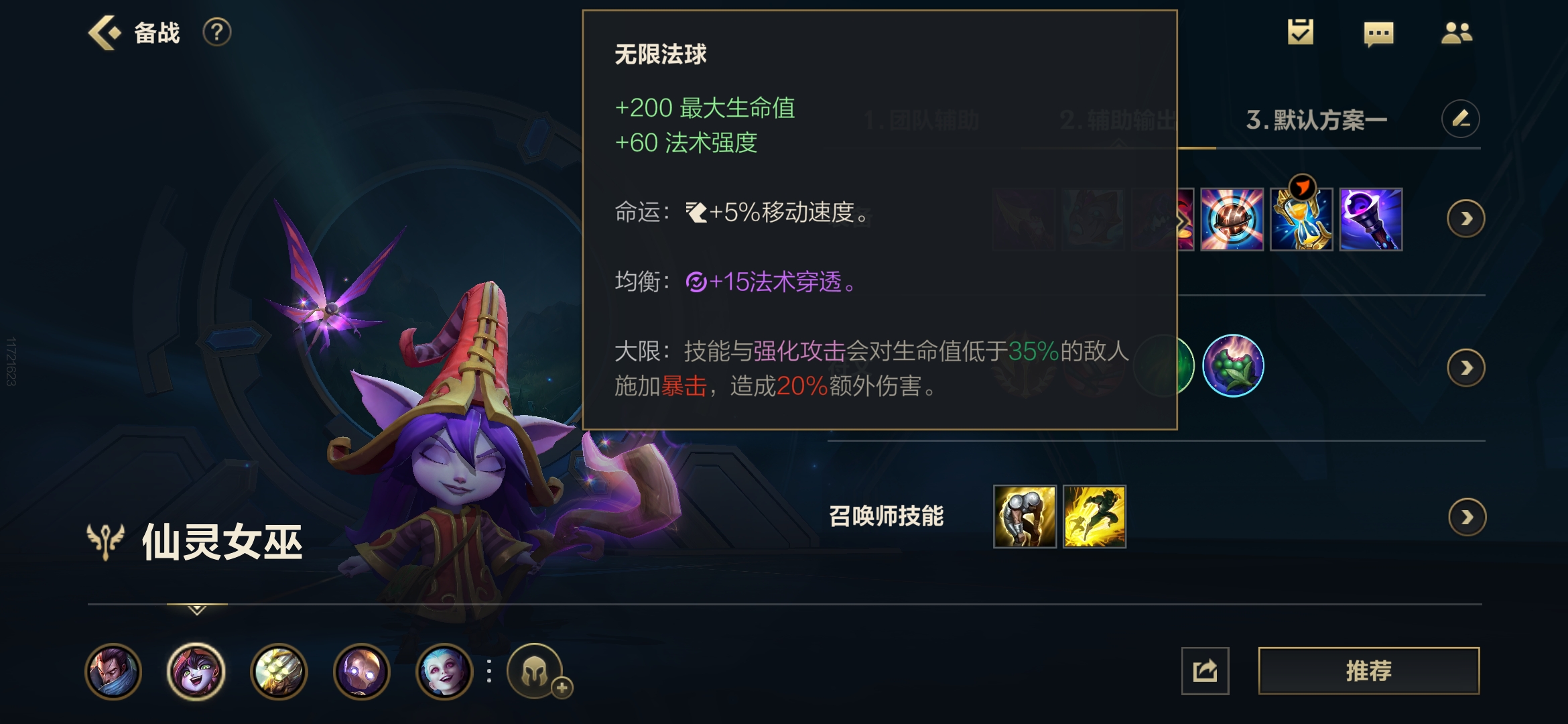Choose the armored summoner spell icon
Image resolution: width=1568 pixels, height=724 pixels.
(x=1025, y=517)
